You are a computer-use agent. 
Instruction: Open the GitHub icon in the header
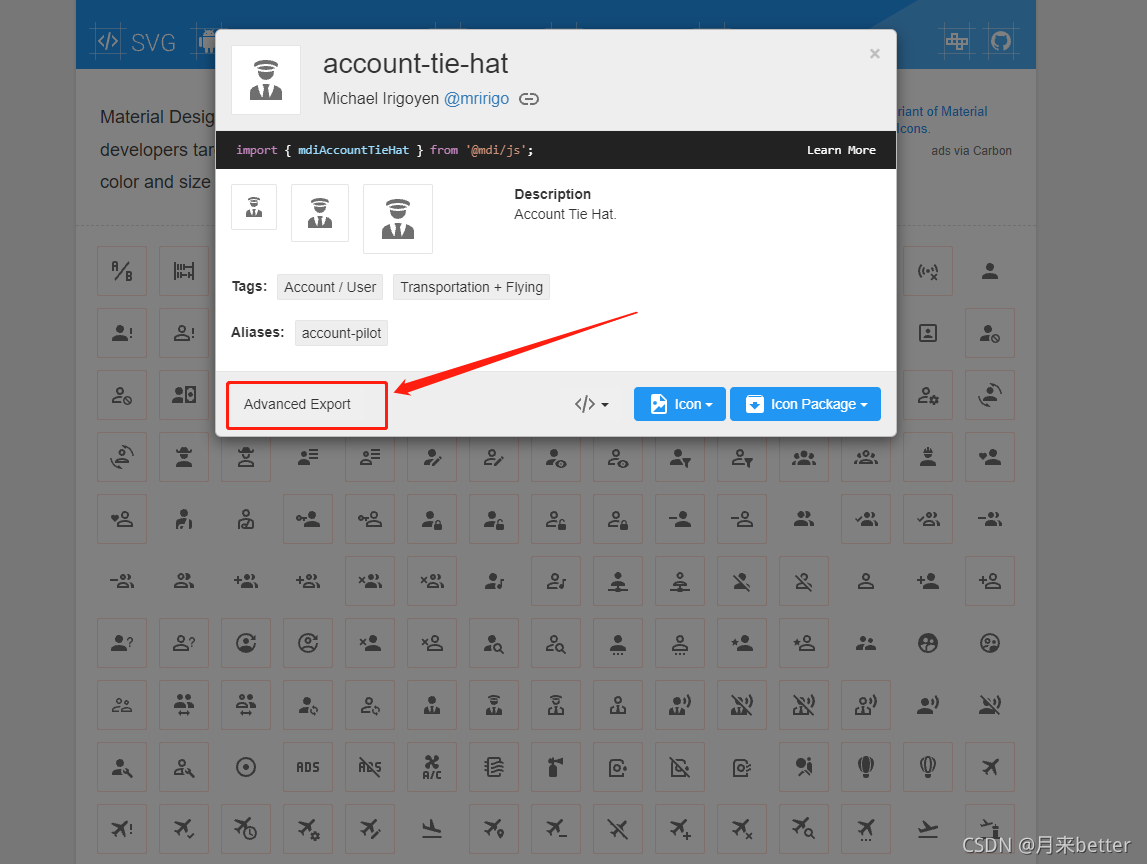point(1001,41)
